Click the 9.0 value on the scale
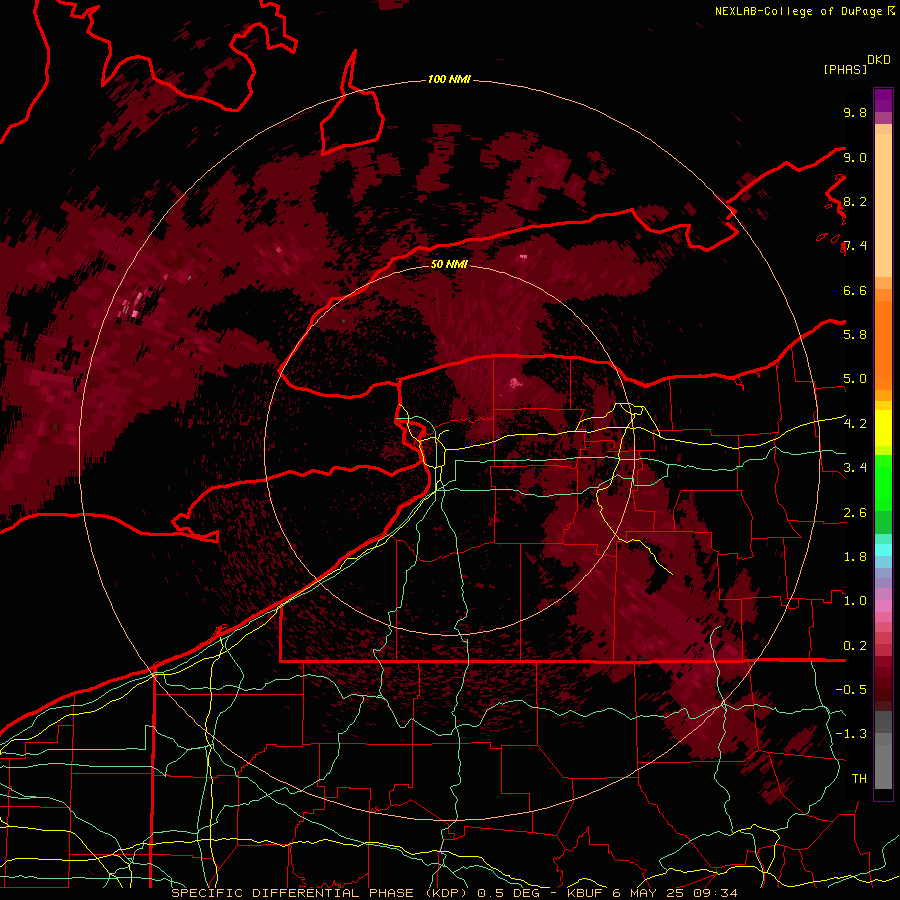The height and width of the screenshot is (900, 900). coord(855,157)
